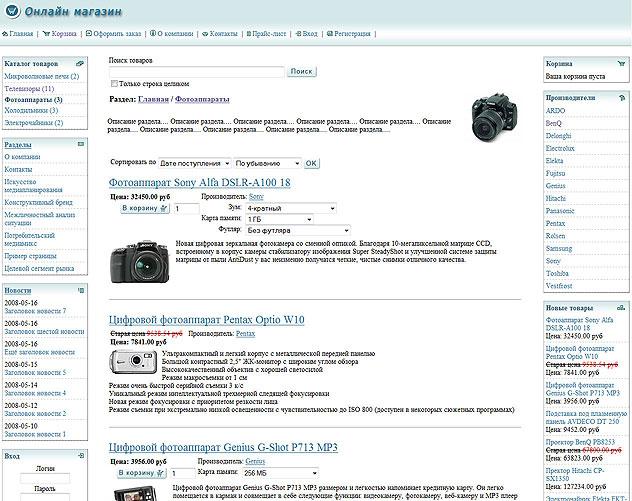This screenshot has height=501, width=632.
Task: Open Sony Карта памяти '1 ГБ' dropdown
Action: click(279, 219)
